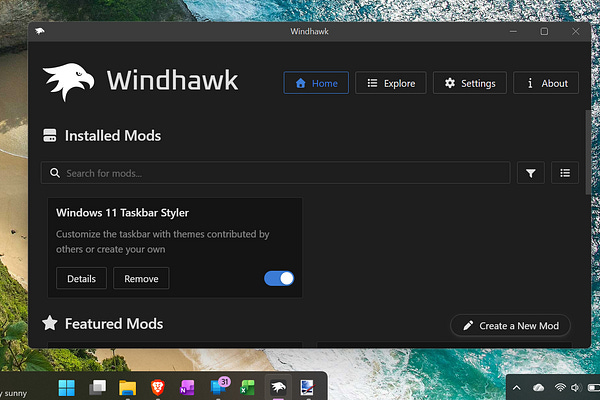Show hidden system tray icons chevron
This screenshot has height=400, width=600.
click(517, 388)
